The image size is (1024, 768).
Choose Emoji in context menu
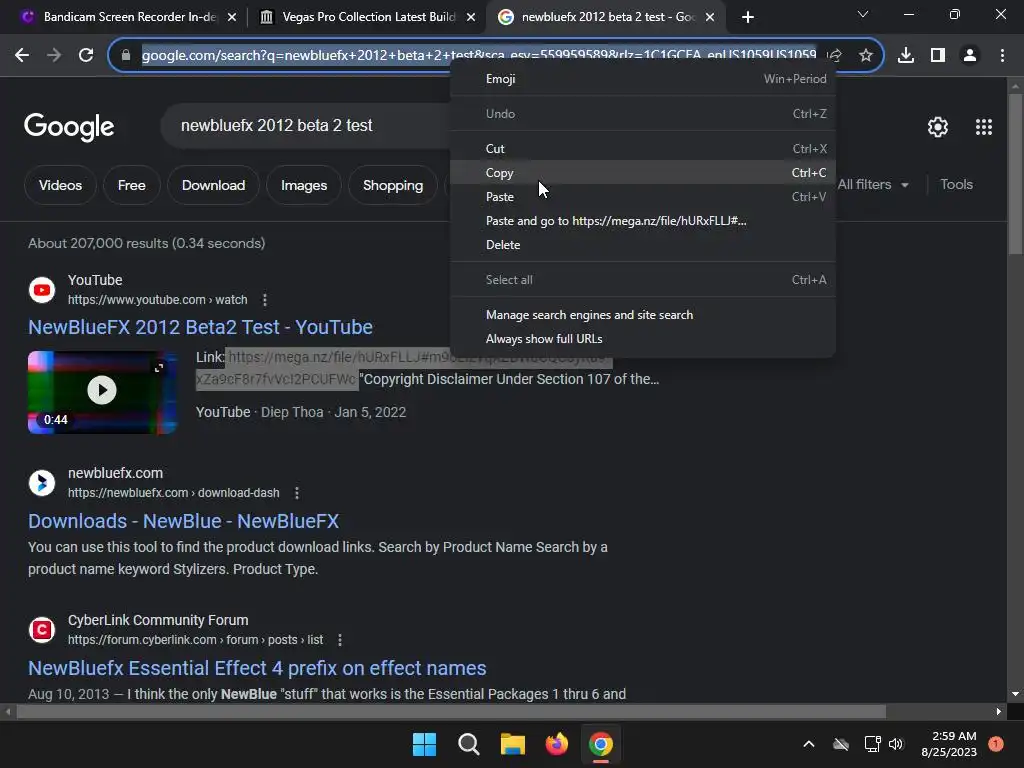click(643, 79)
